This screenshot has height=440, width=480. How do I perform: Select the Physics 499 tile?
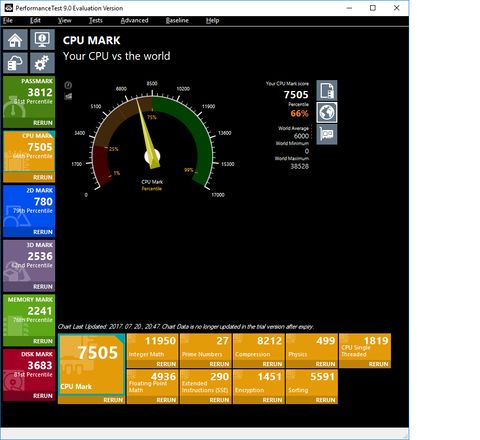[x=312, y=347]
